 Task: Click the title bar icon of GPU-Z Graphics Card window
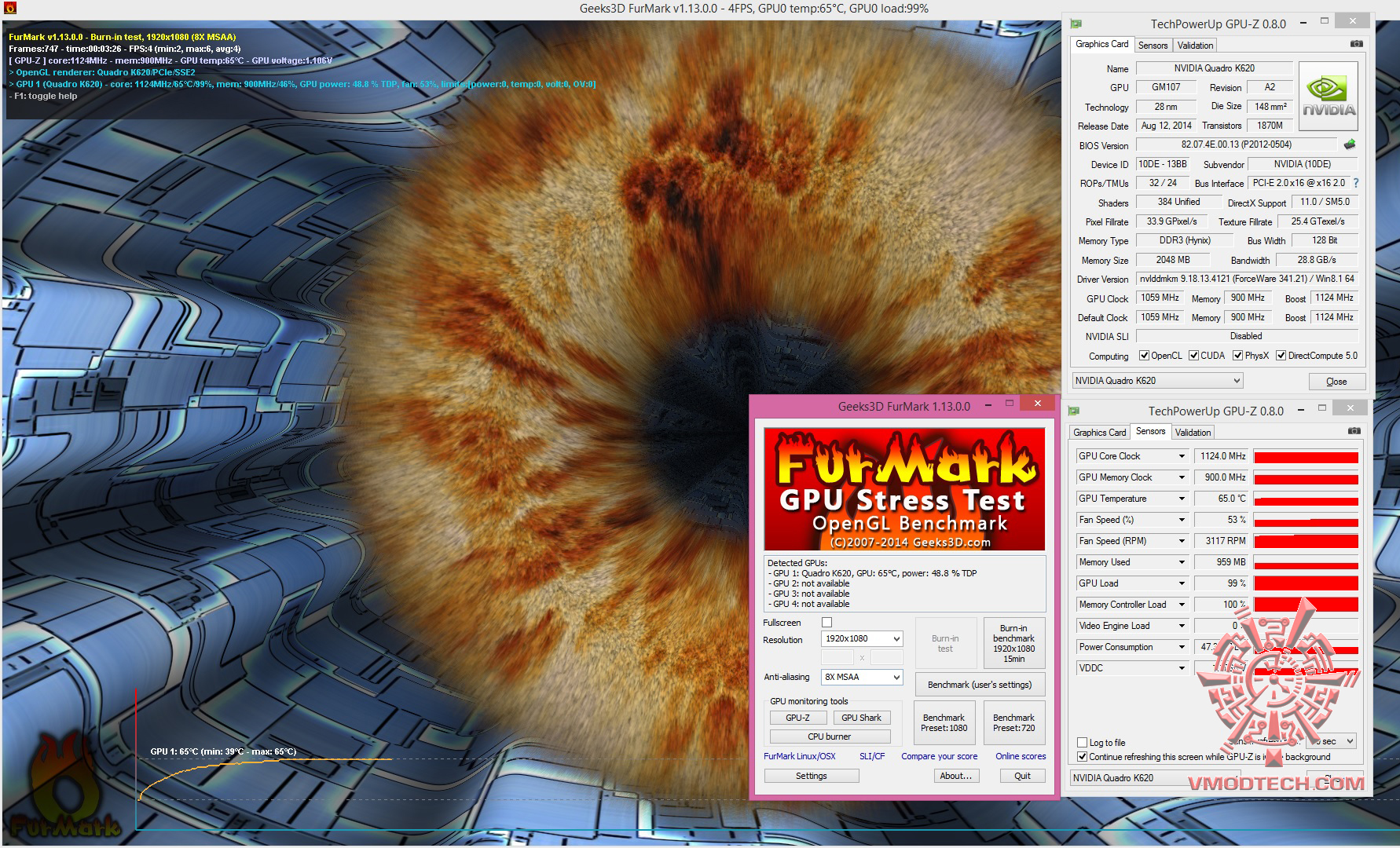click(x=1076, y=24)
